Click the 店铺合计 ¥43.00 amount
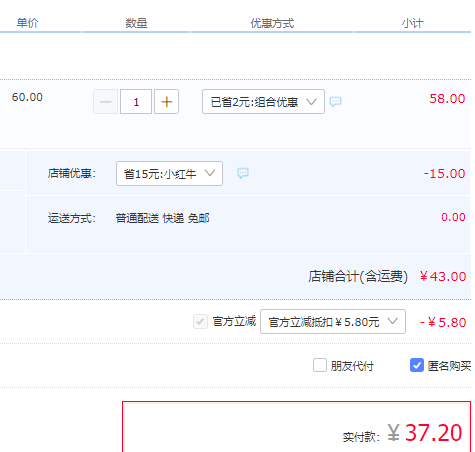The height and width of the screenshot is (452, 475). (x=443, y=276)
